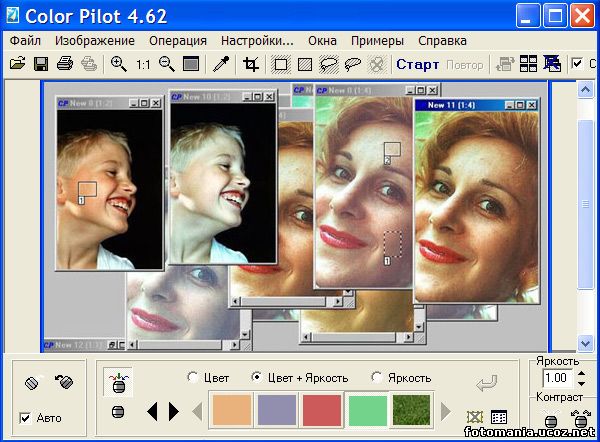Image resolution: width=600 pixels, height=442 pixels.
Task: Open the table grid icon near swatches
Action: pyautogui.click(x=499, y=417)
